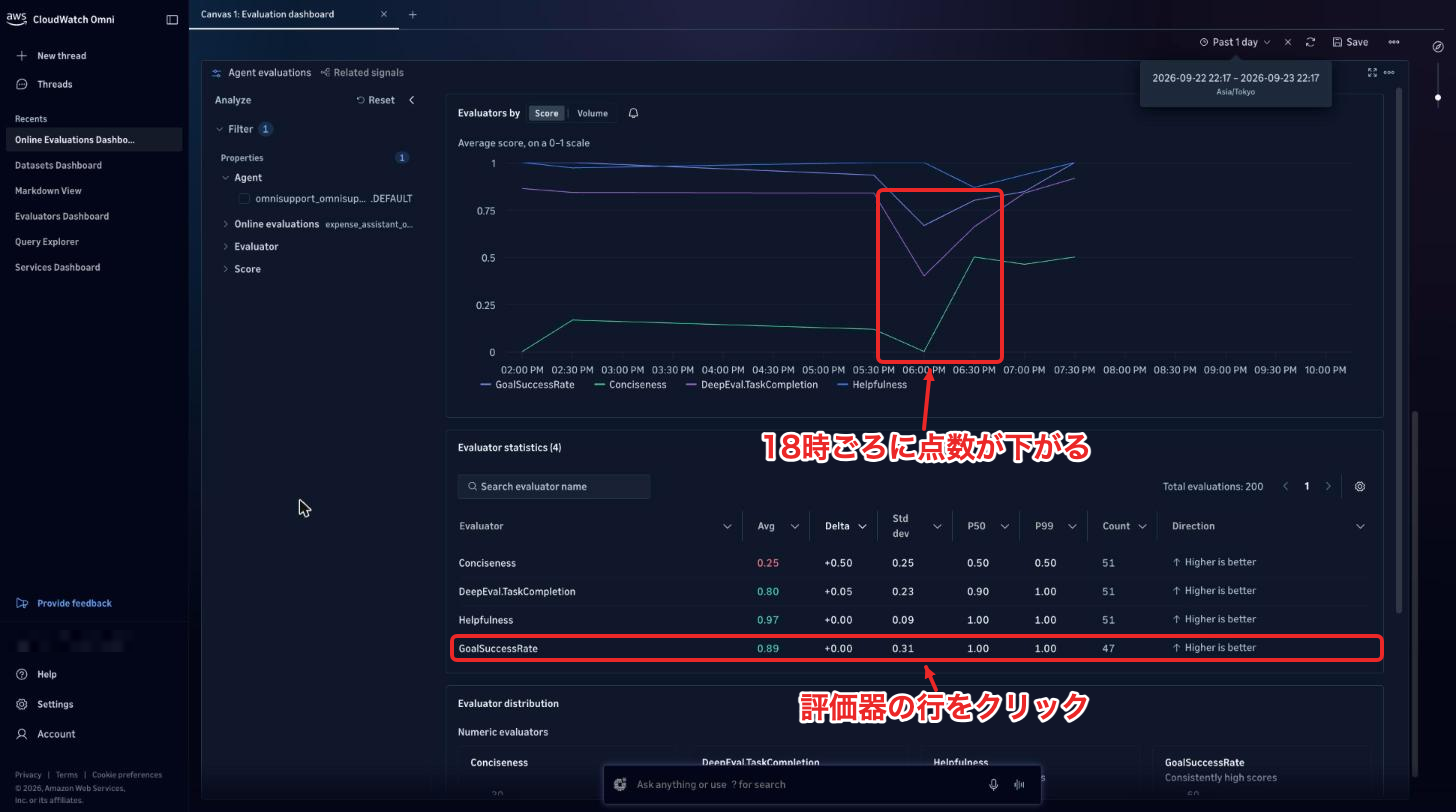Go to the previous table page

[x=1284, y=487]
